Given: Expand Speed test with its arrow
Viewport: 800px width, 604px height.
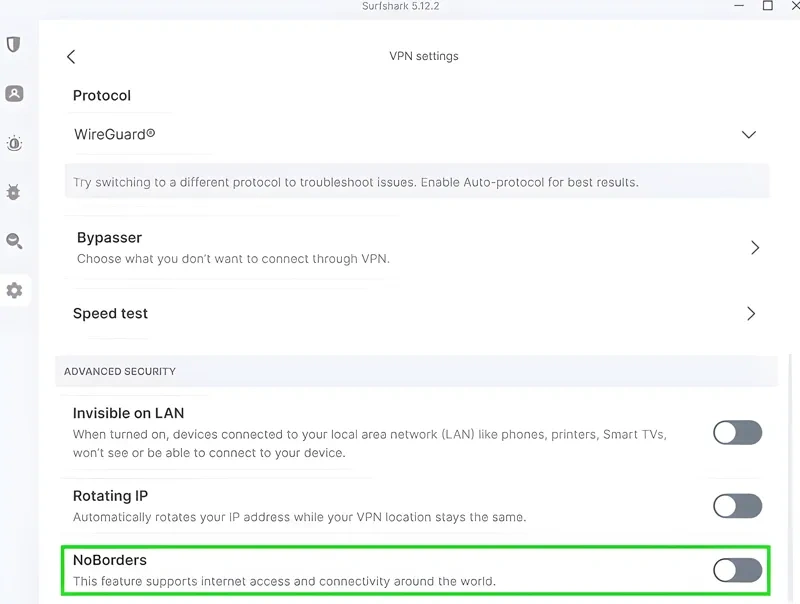Looking at the screenshot, I should pyautogui.click(x=751, y=314).
